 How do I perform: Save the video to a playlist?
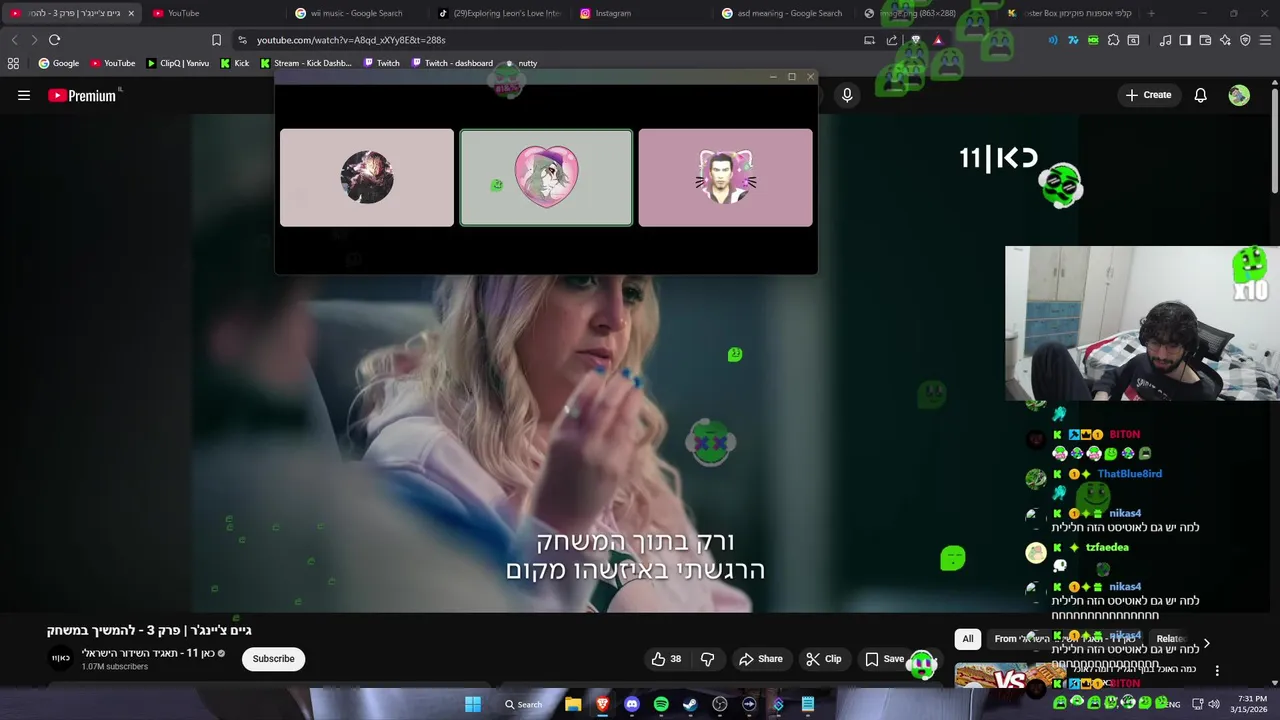point(885,659)
